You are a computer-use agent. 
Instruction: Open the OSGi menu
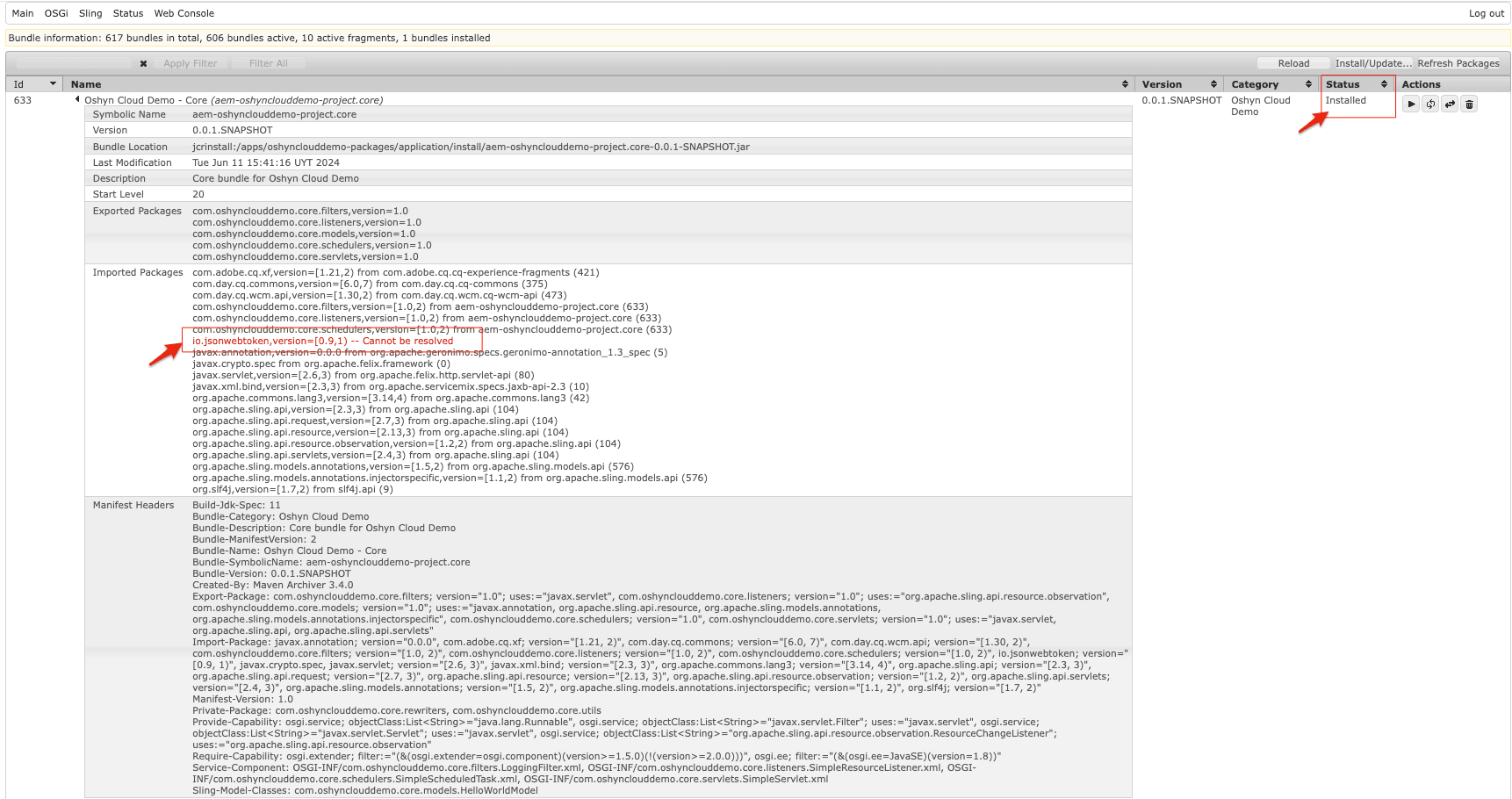point(56,13)
